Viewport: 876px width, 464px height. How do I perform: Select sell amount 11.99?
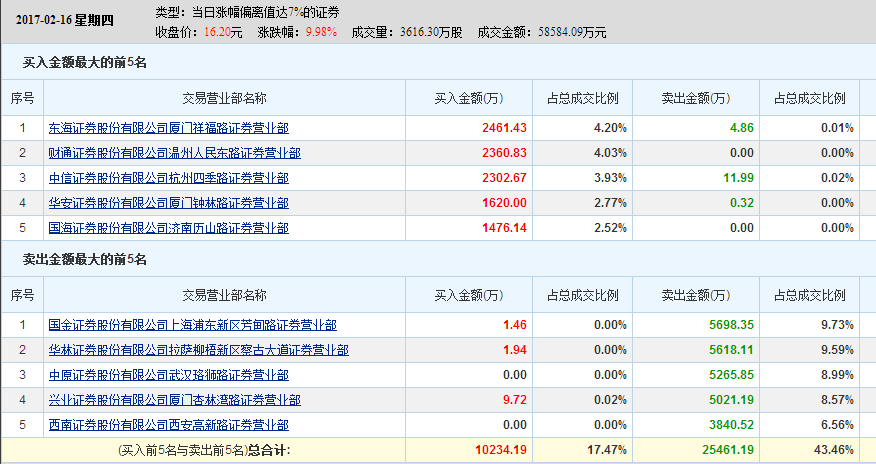tap(739, 178)
